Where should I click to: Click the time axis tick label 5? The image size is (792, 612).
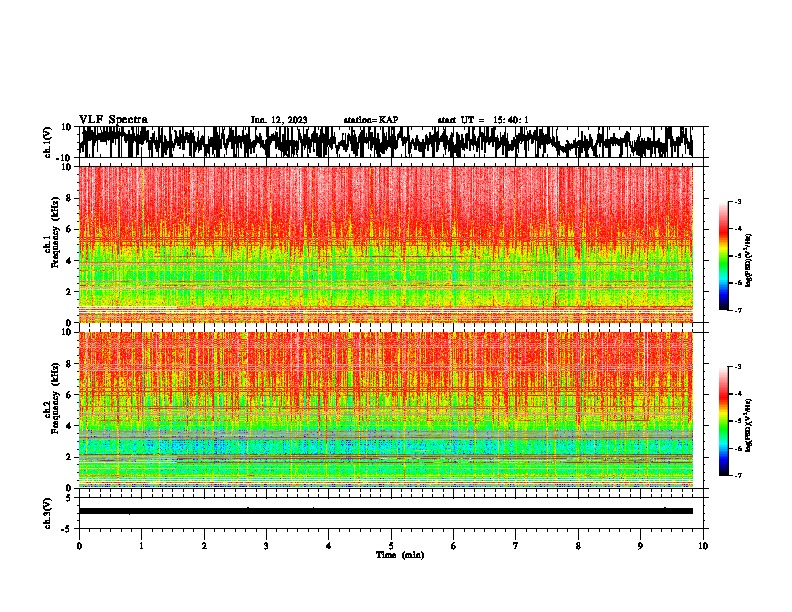tap(391, 546)
